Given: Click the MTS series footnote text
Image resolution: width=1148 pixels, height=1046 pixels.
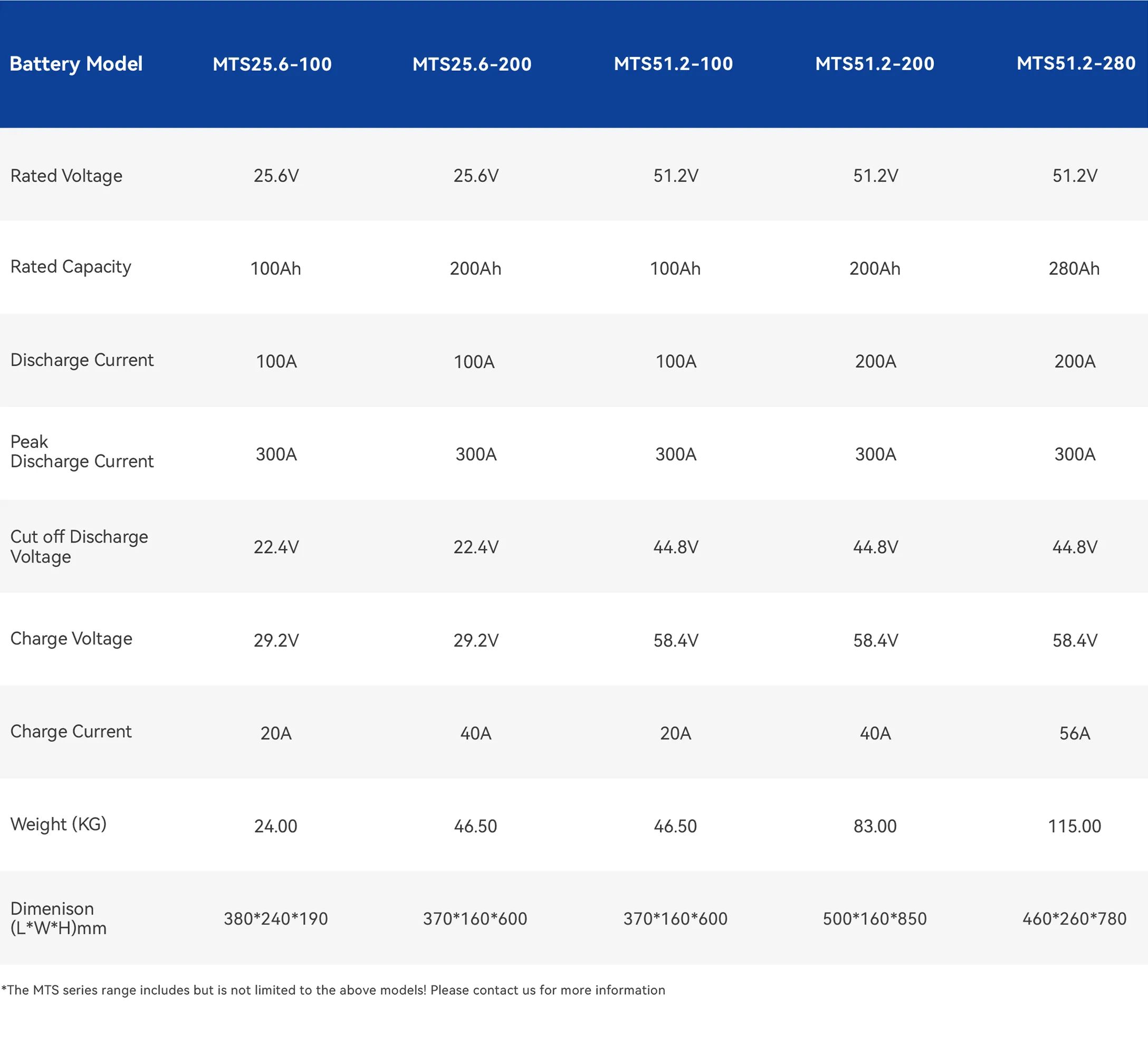Looking at the screenshot, I should click(333, 990).
